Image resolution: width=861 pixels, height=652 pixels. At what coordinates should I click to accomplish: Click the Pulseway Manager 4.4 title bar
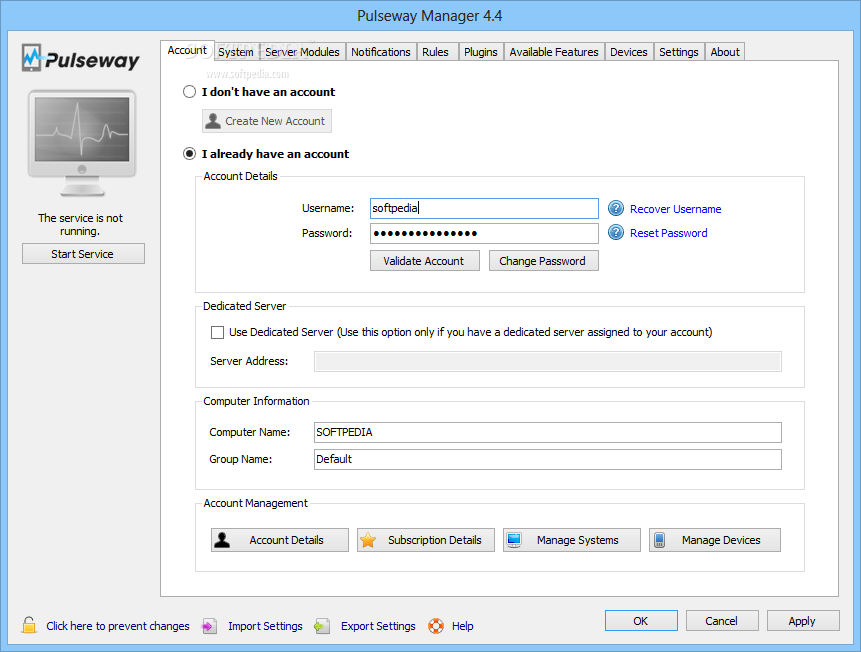point(429,15)
